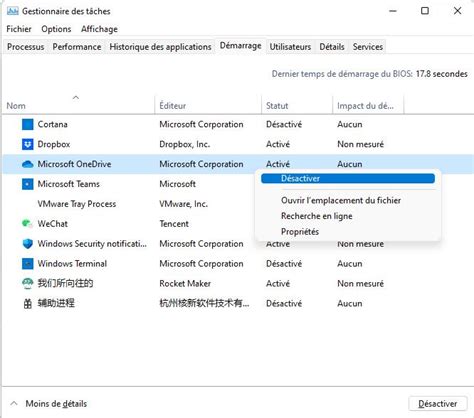
Task: Click Moins de détails link
Action: click(56, 404)
